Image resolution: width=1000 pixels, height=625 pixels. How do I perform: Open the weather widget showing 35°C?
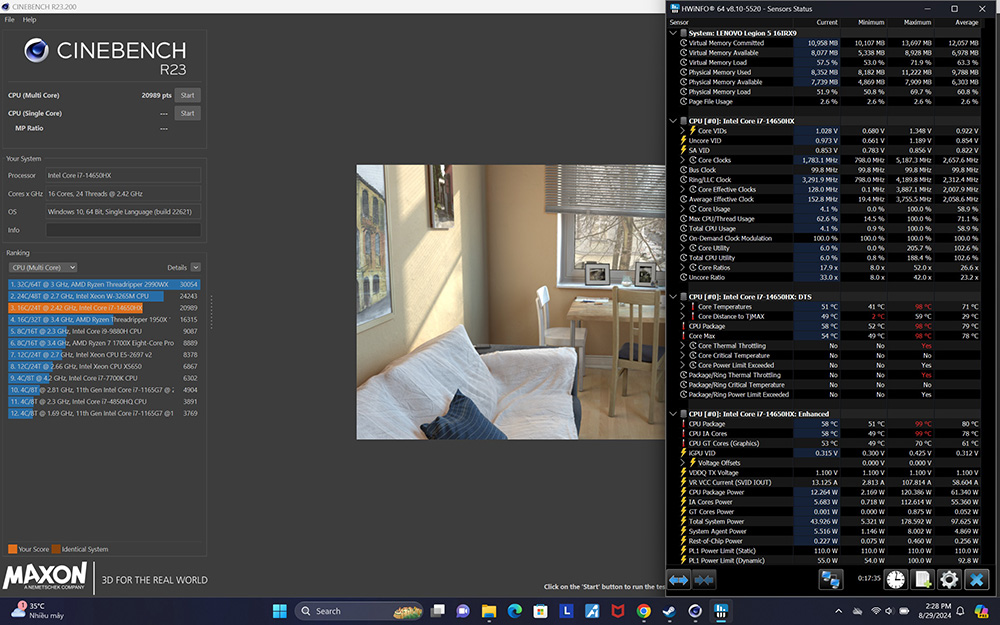38,611
